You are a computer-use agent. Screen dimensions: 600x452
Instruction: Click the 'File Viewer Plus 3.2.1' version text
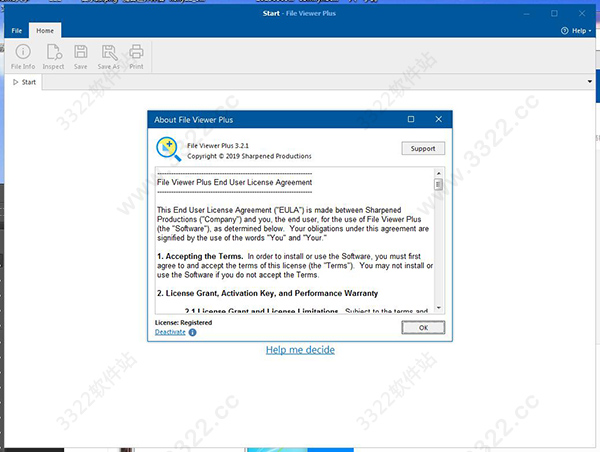218,145
